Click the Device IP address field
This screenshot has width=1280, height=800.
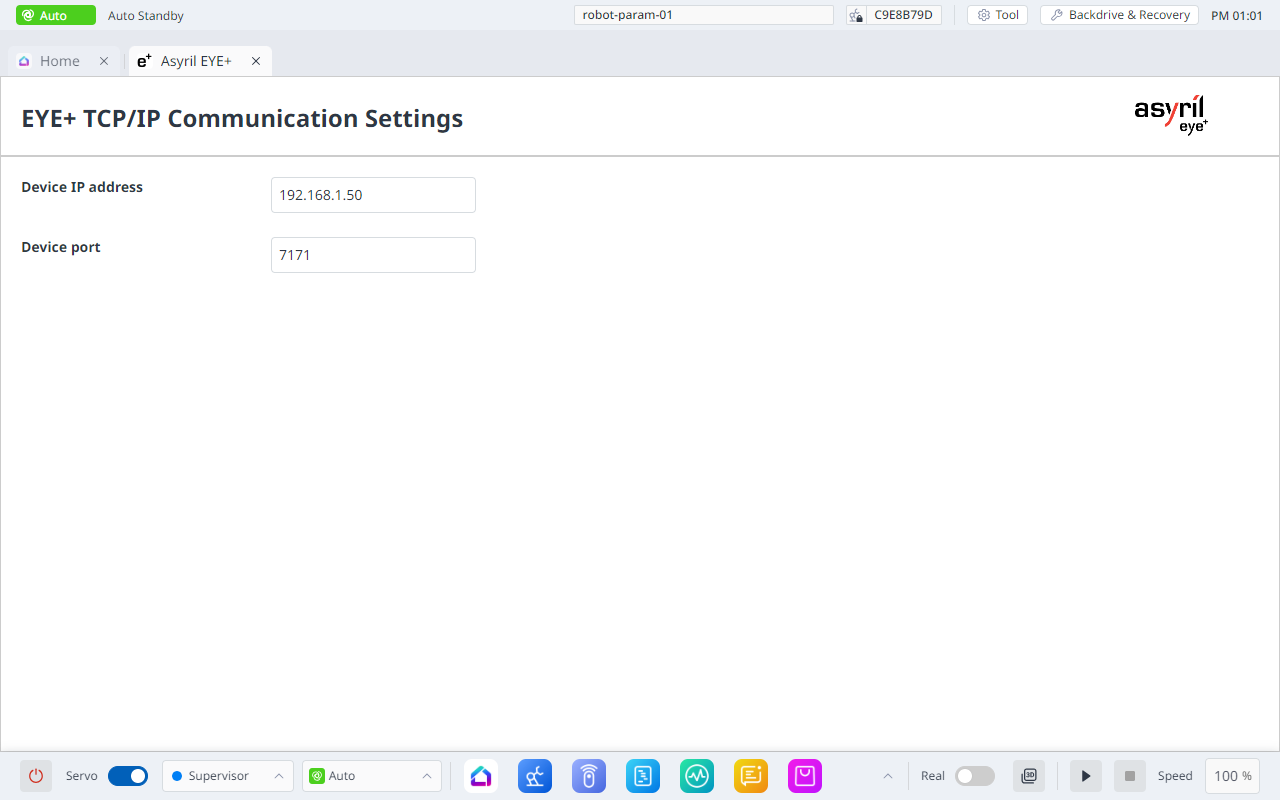point(373,195)
